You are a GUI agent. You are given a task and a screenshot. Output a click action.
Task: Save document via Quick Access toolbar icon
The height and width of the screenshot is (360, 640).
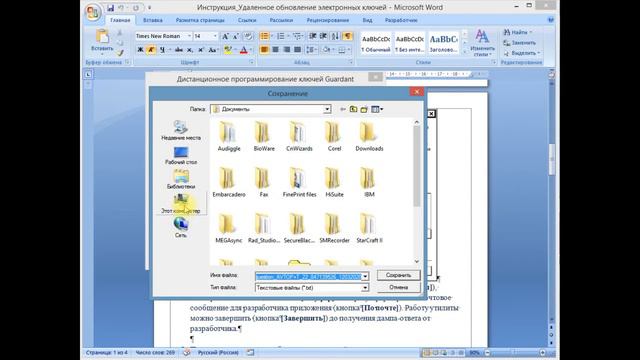pos(110,8)
